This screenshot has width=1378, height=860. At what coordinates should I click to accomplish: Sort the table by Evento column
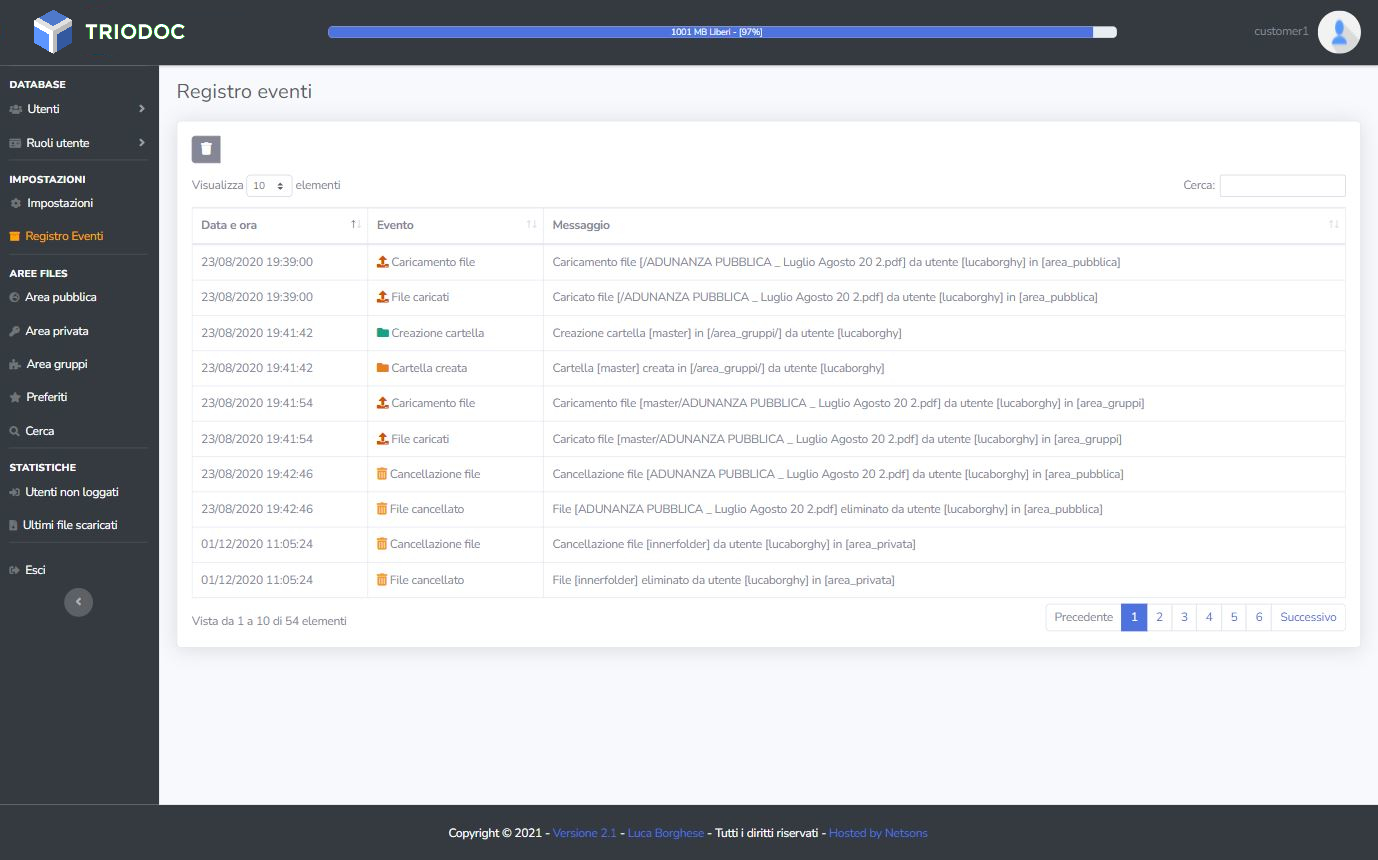(x=455, y=225)
